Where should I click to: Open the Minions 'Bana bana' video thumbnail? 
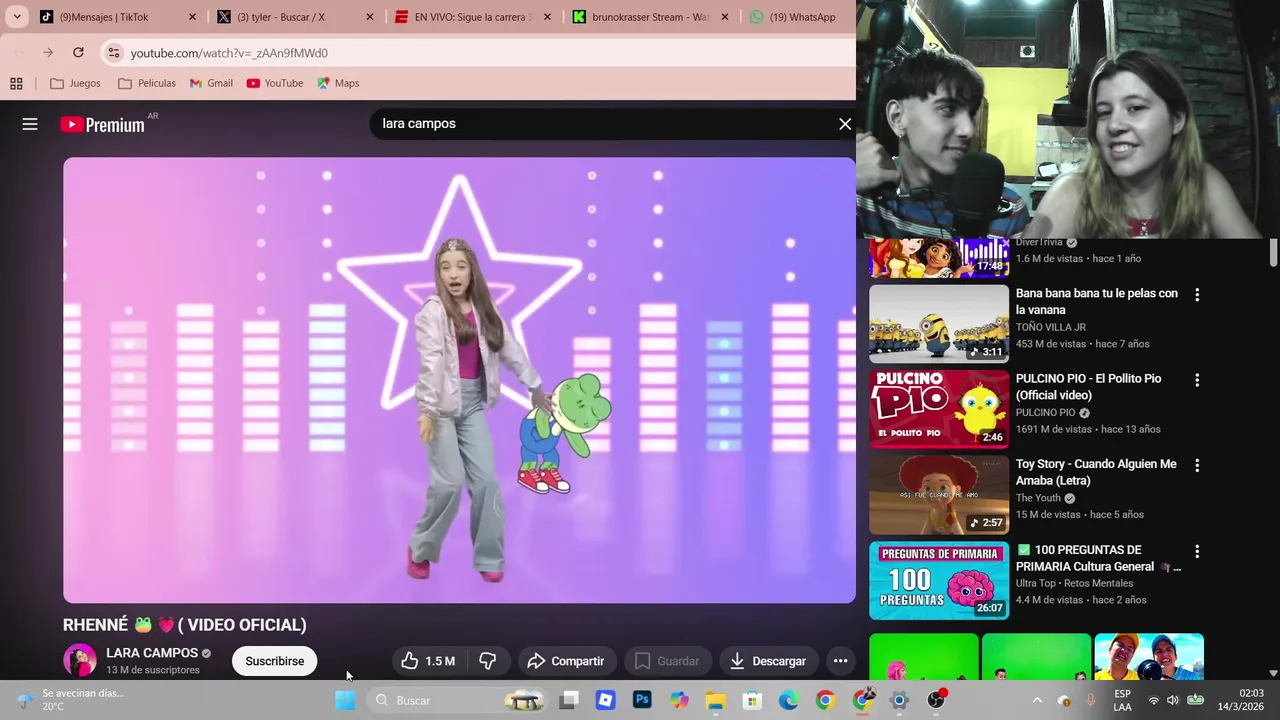[x=939, y=324]
